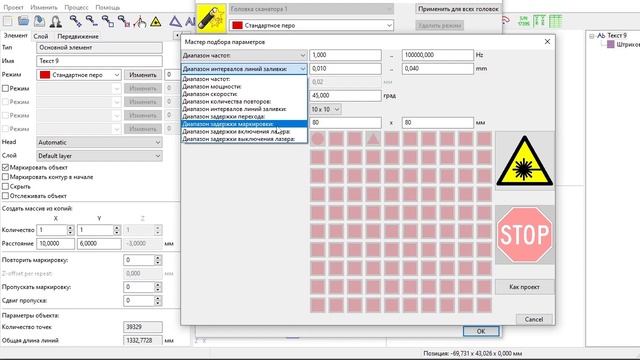The image size is (640, 360).
Task: Select the Элемент tab
Action: [16, 36]
